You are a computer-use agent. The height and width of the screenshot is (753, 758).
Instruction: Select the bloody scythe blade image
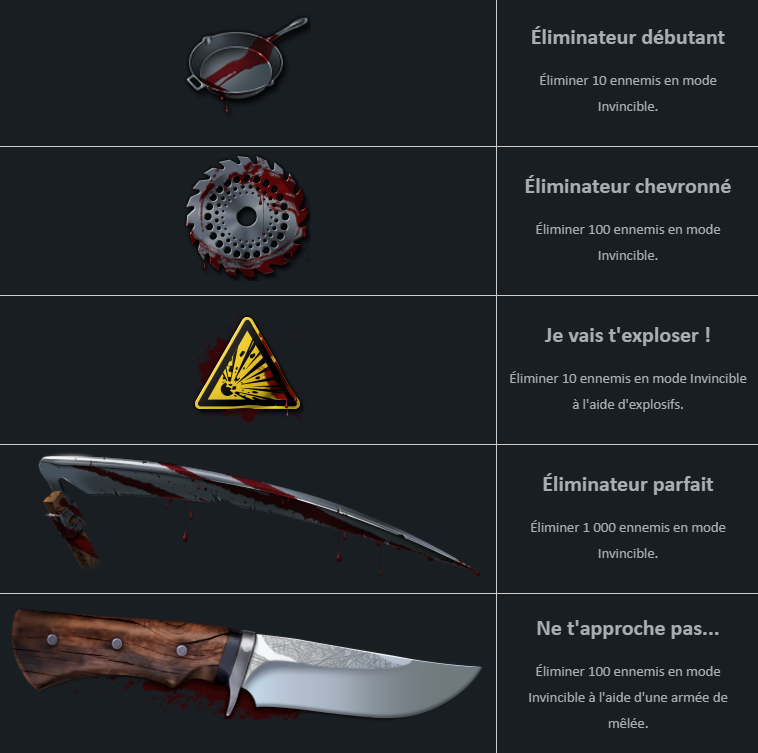pyautogui.click(x=259, y=513)
